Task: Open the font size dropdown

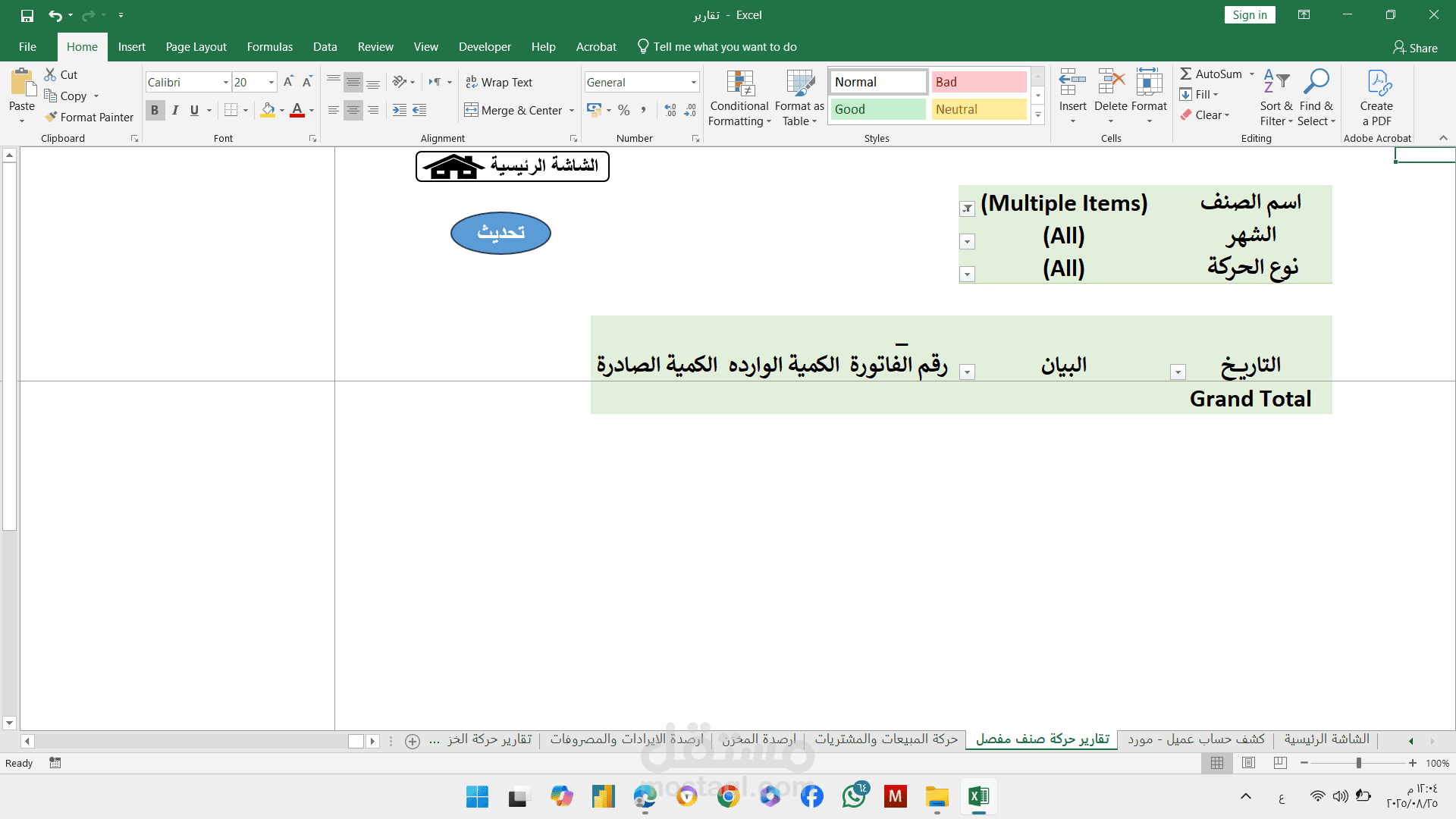Action: (271, 82)
